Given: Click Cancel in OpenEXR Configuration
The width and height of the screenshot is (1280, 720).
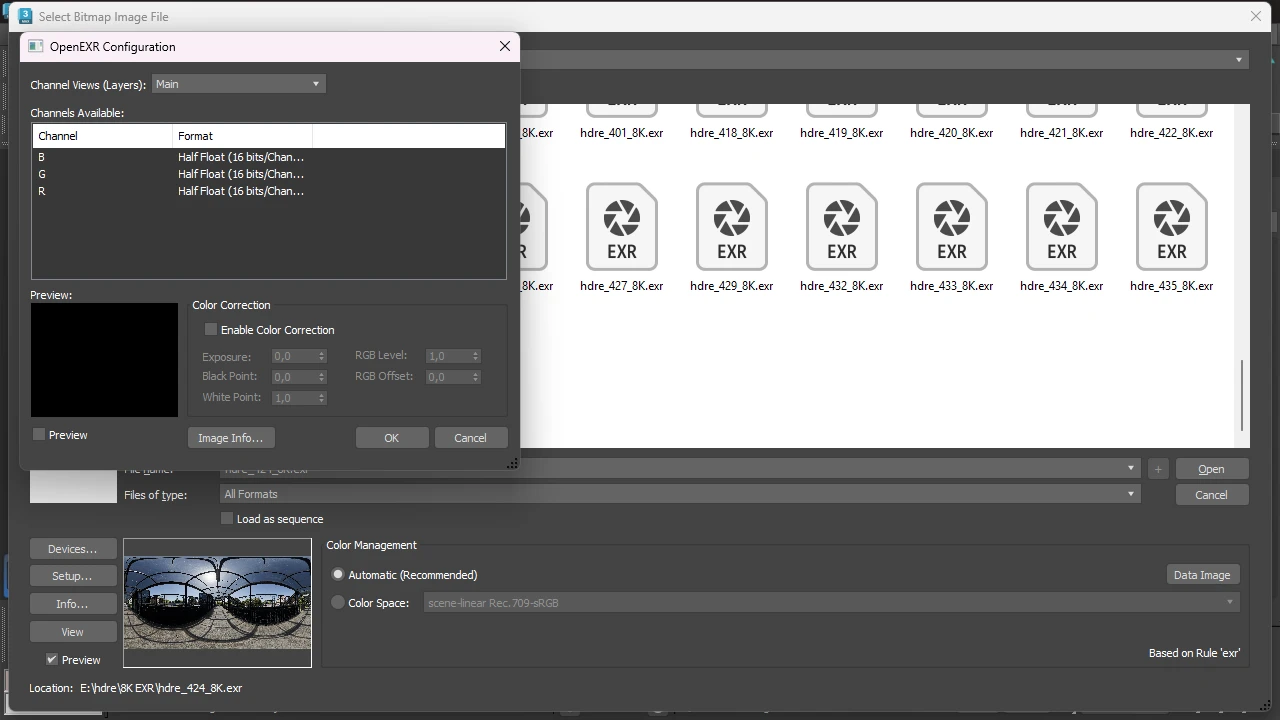Looking at the screenshot, I should 470,438.
